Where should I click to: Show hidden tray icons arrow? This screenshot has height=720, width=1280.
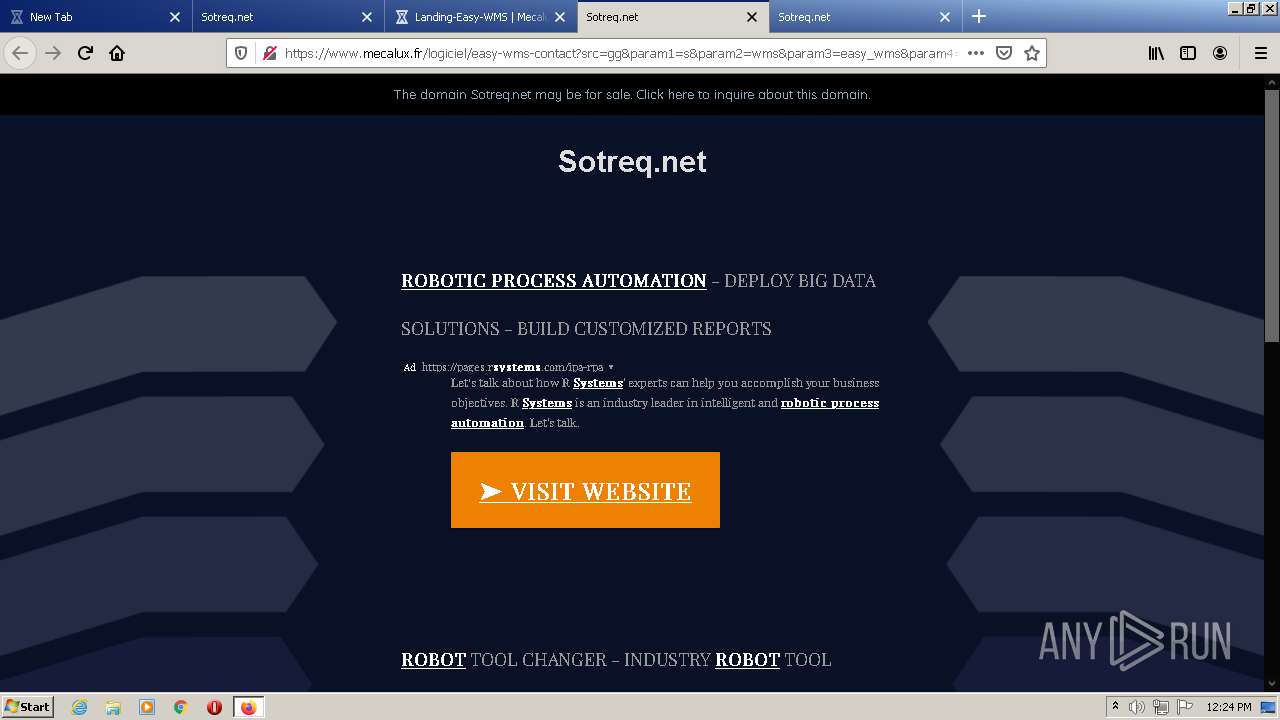pos(1115,707)
